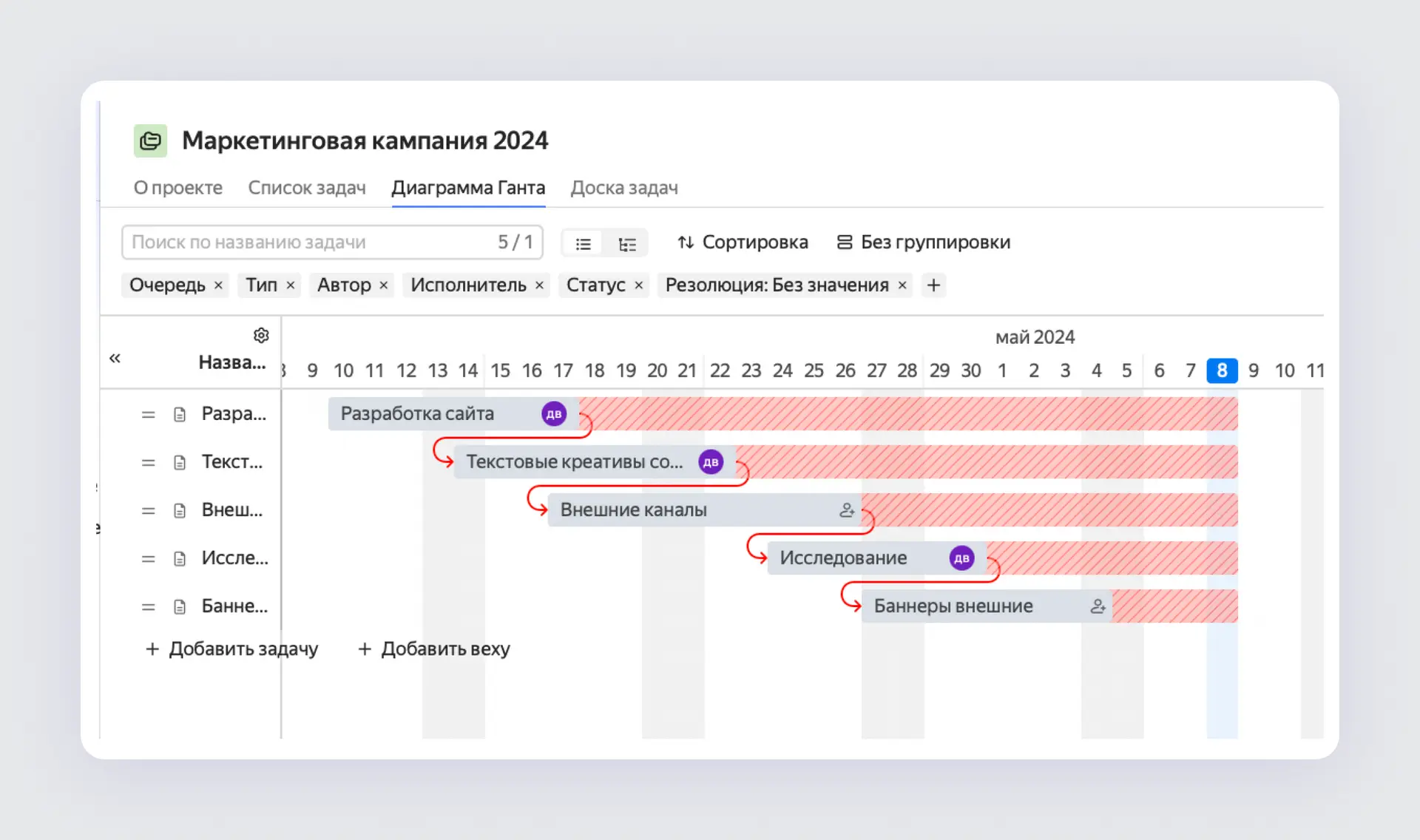Switch to Список задач tab

[307, 188]
